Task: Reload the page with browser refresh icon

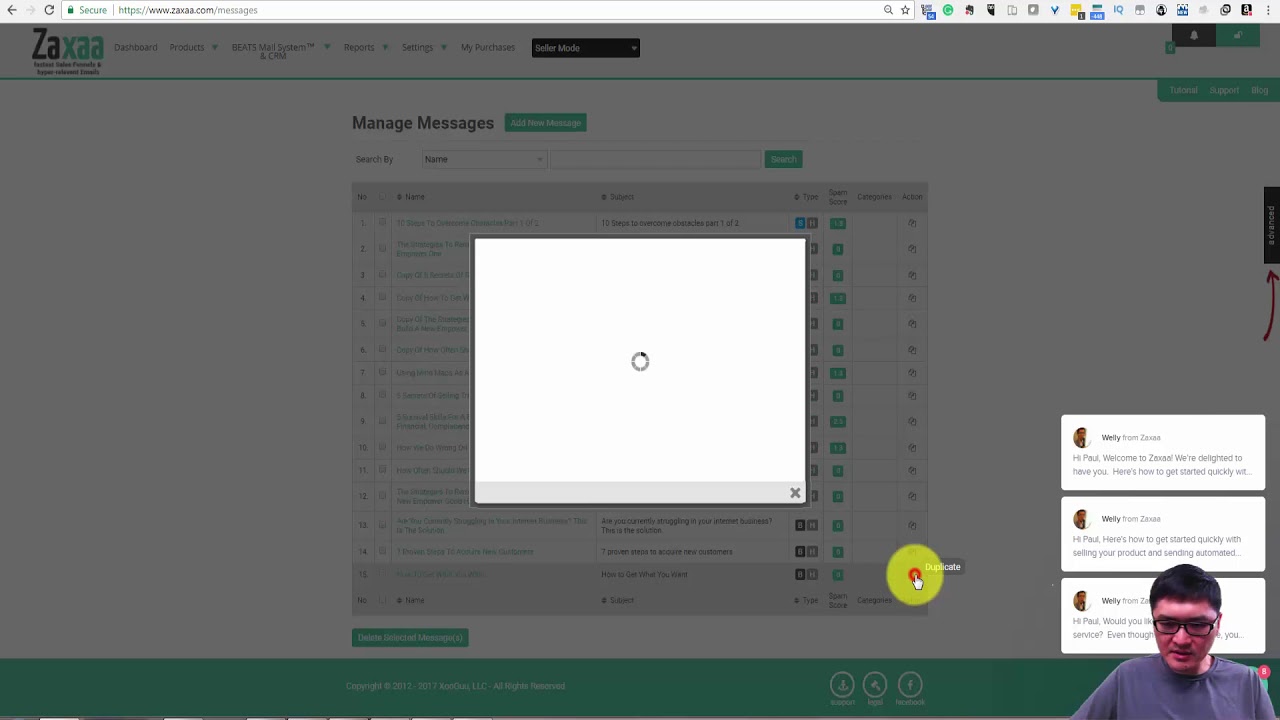Action: coord(49,10)
